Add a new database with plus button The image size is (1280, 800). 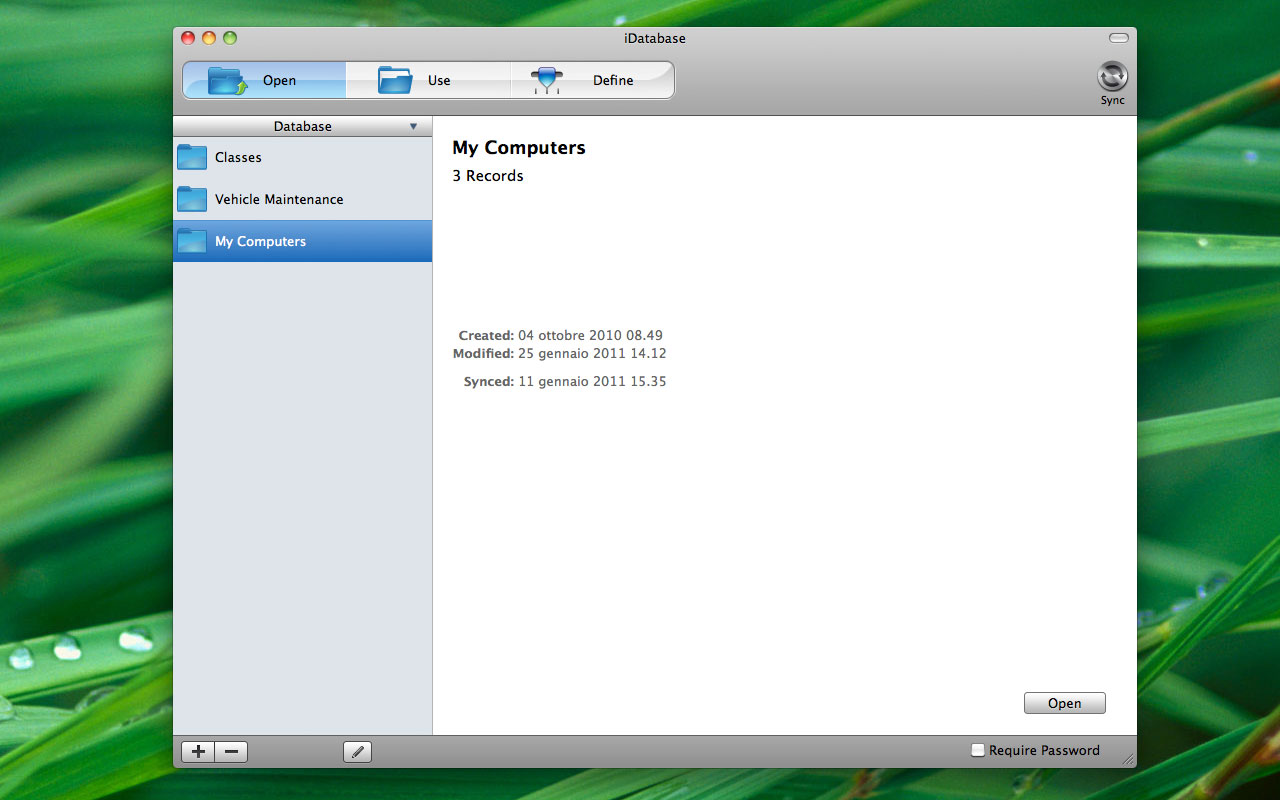pyautogui.click(x=198, y=752)
